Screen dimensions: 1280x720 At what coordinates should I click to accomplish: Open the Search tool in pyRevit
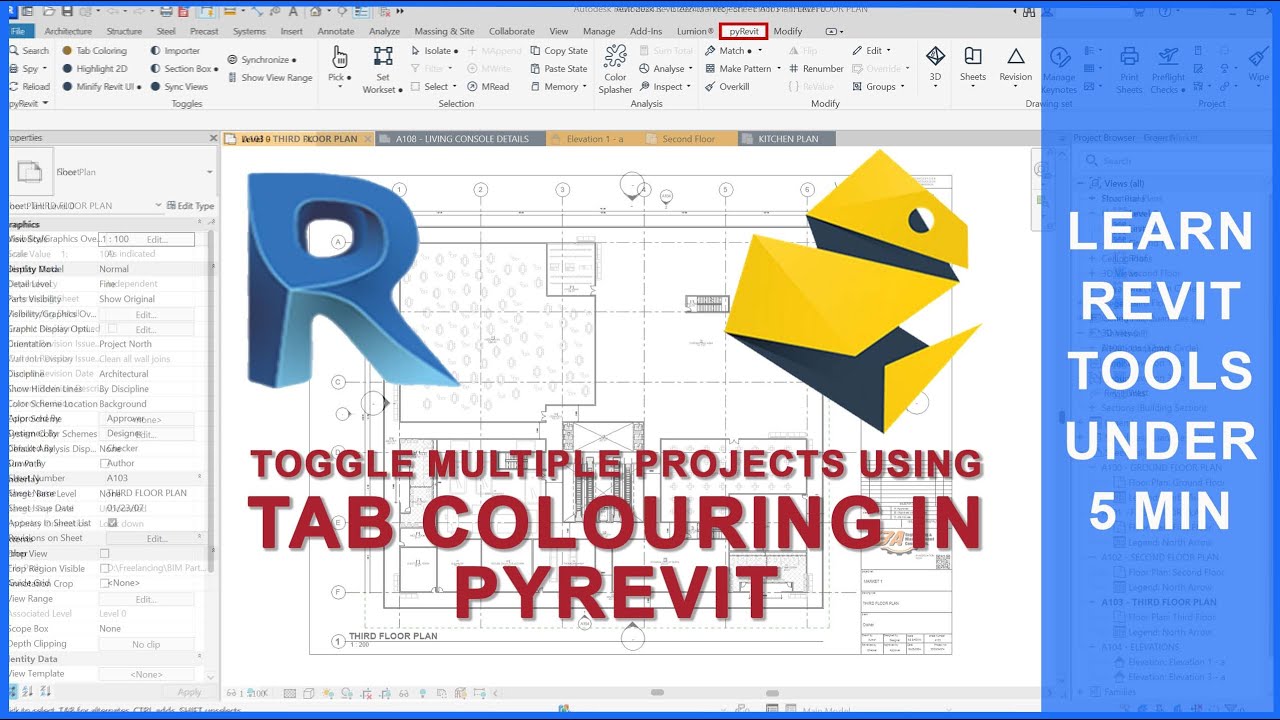[28, 51]
